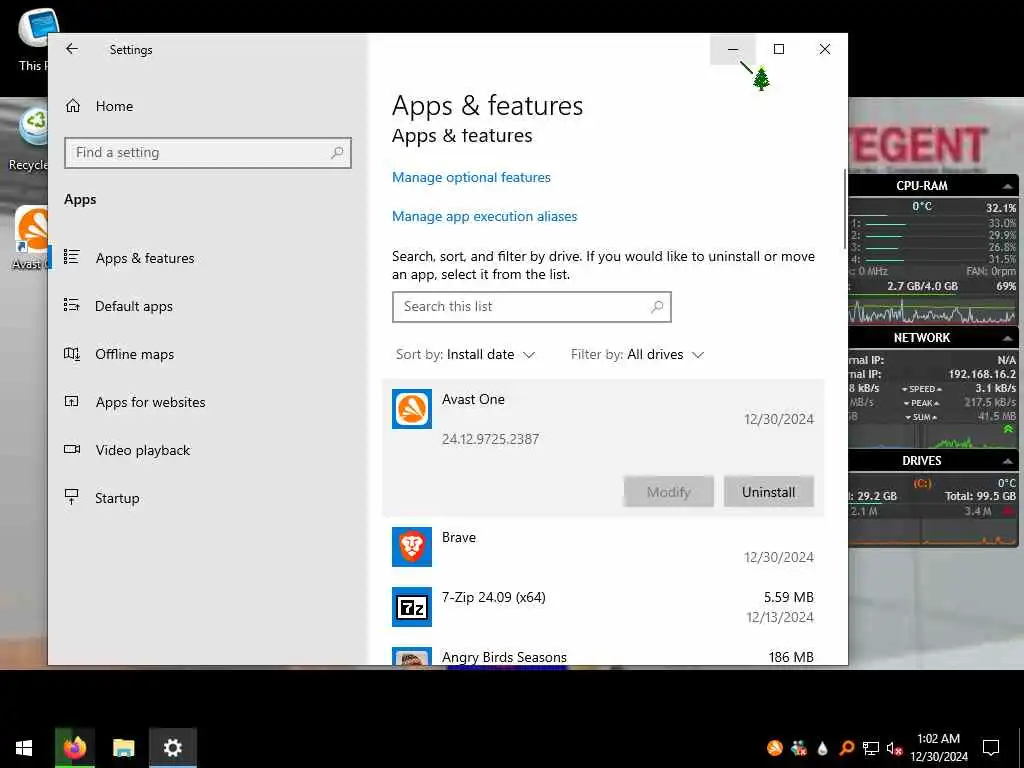Open File Explorer from the taskbar
The height and width of the screenshot is (768, 1024).
click(x=123, y=748)
